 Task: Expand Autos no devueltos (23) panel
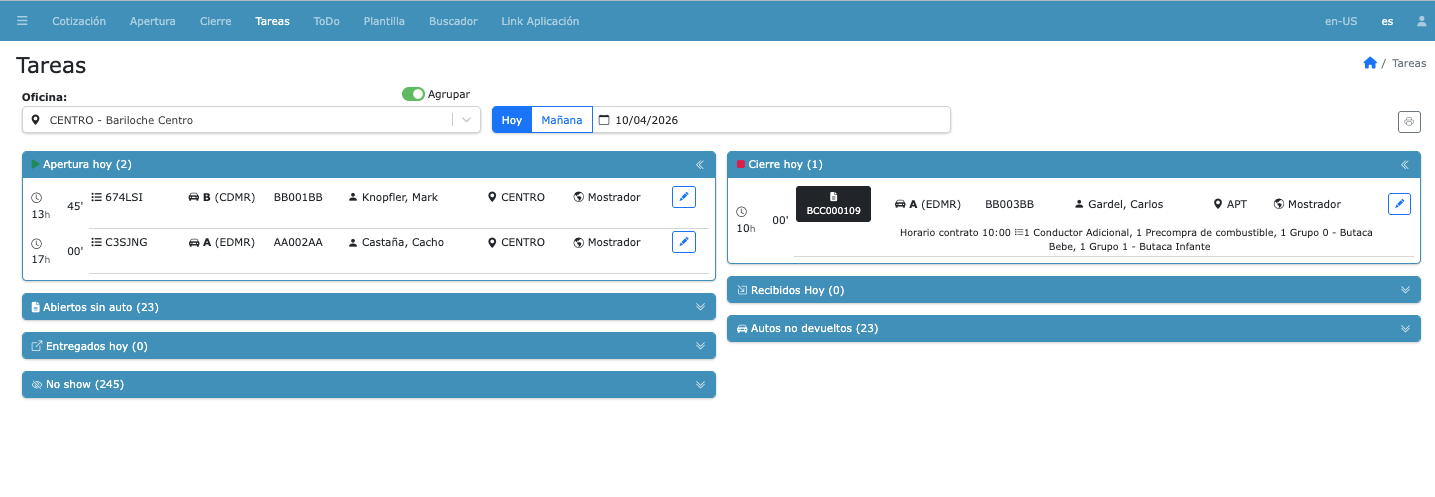[1074, 328]
